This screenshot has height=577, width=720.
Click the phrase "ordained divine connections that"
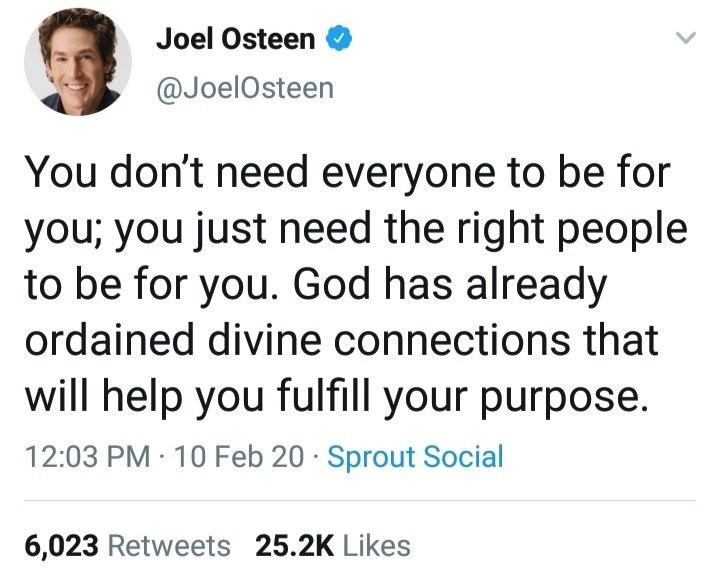coord(340,339)
